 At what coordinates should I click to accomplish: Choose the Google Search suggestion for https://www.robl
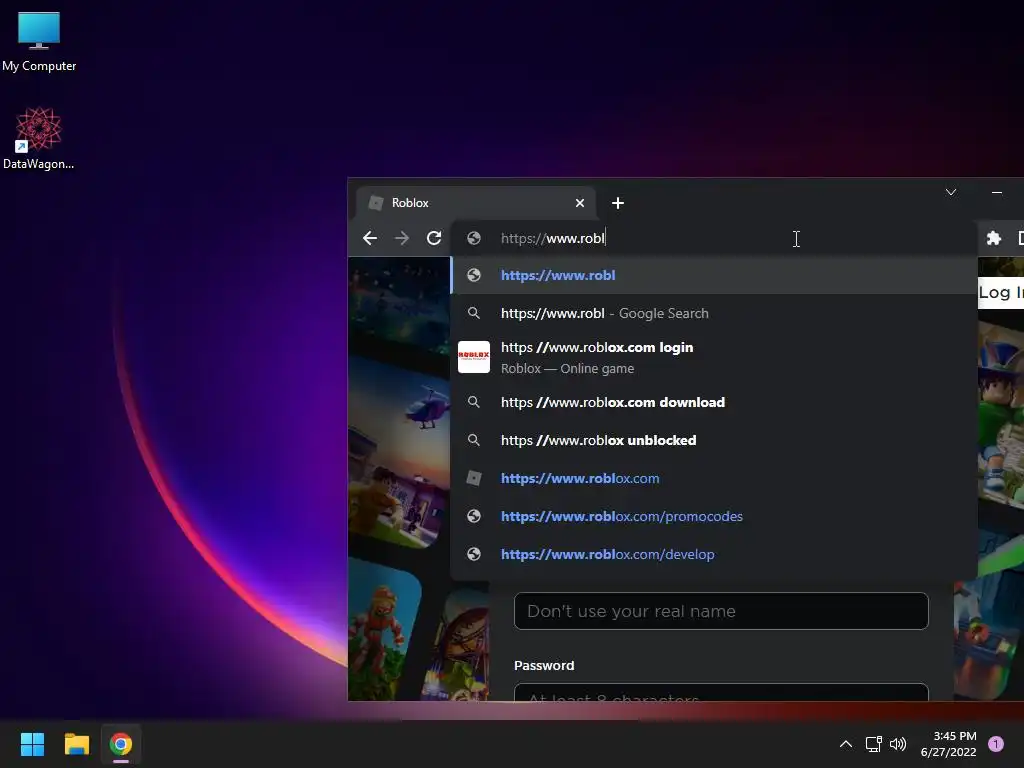[714, 313]
